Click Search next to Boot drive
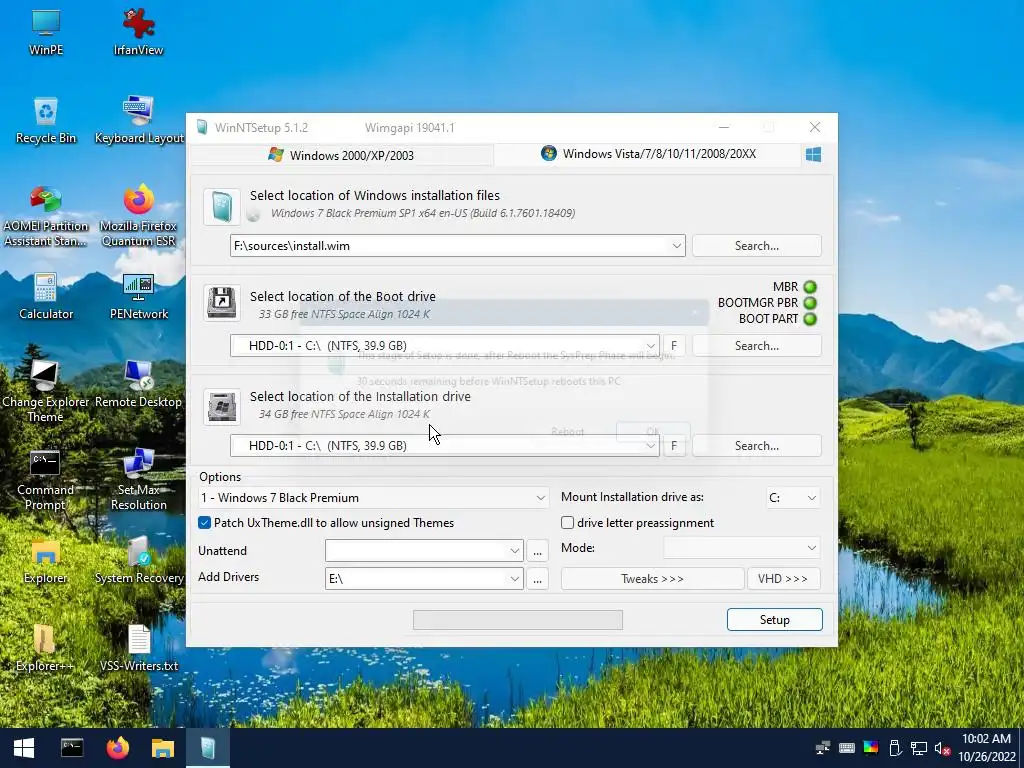 [x=757, y=345]
